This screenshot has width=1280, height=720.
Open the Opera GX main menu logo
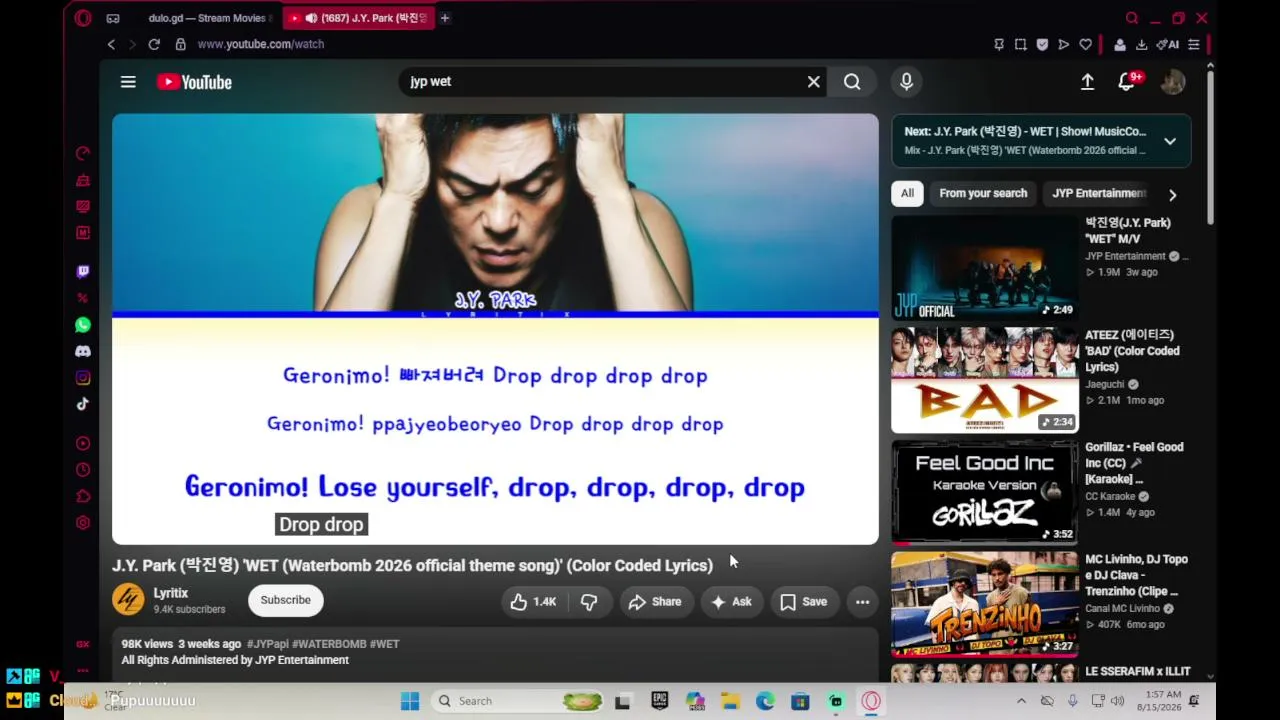coord(83,18)
